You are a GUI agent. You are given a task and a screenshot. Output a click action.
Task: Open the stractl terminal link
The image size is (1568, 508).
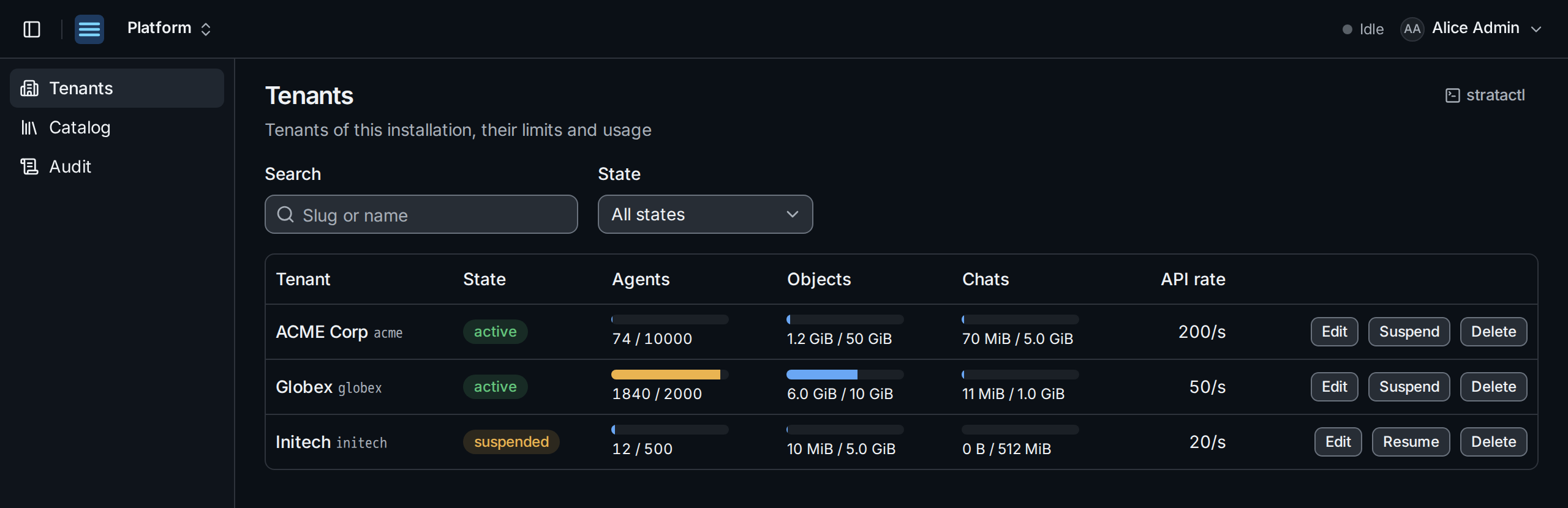click(1485, 95)
